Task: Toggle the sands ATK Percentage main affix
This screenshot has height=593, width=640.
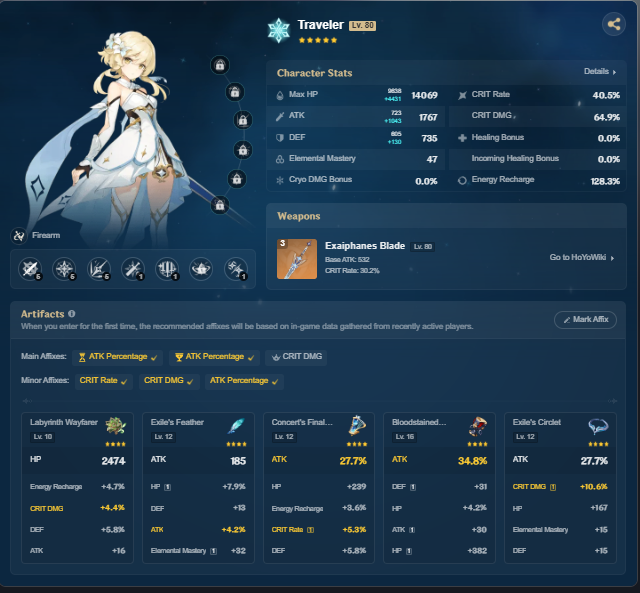Action: pyautogui.click(x=118, y=357)
